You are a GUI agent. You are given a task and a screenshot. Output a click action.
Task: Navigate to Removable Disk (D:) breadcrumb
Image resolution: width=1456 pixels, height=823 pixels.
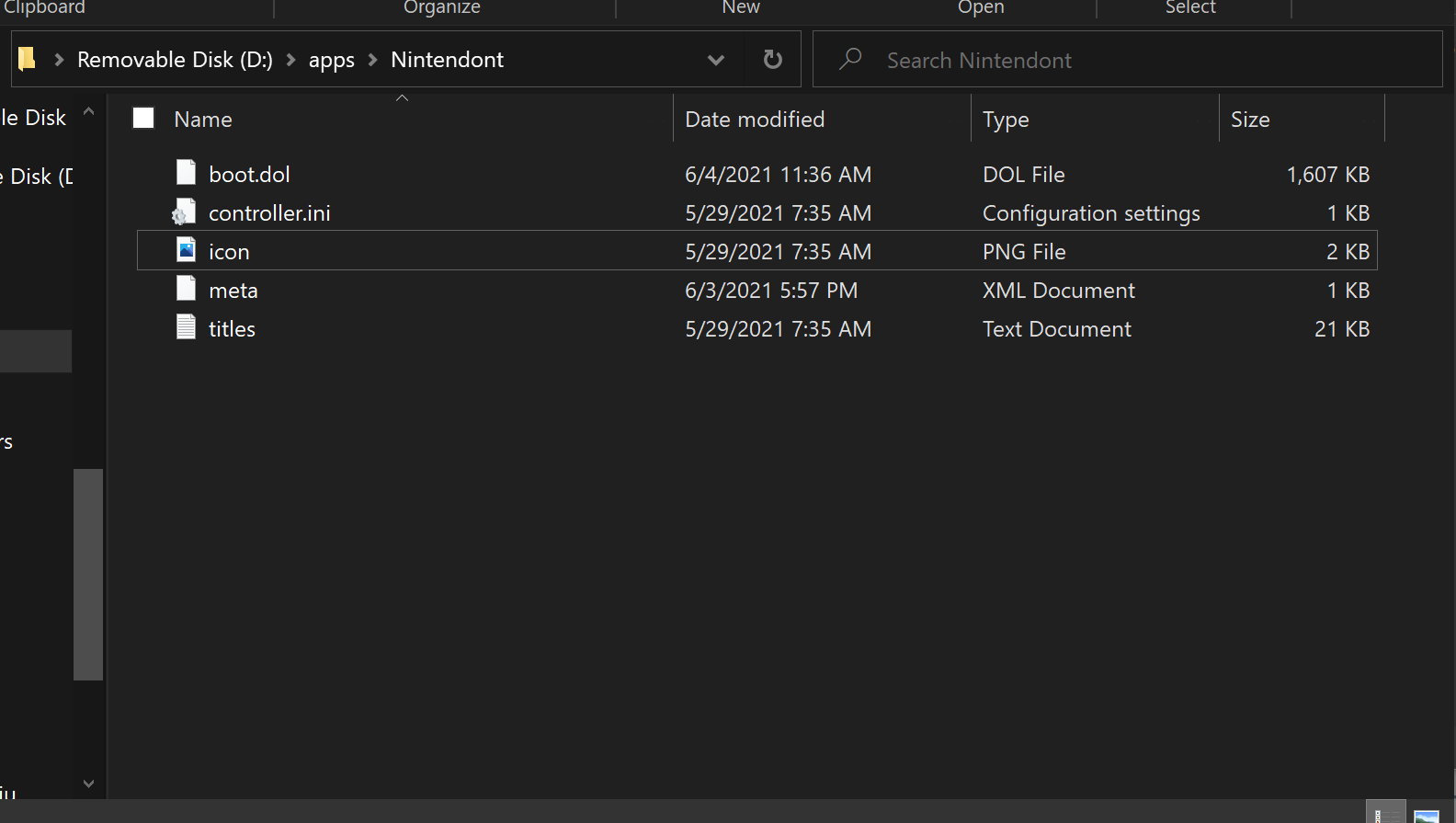pos(175,60)
